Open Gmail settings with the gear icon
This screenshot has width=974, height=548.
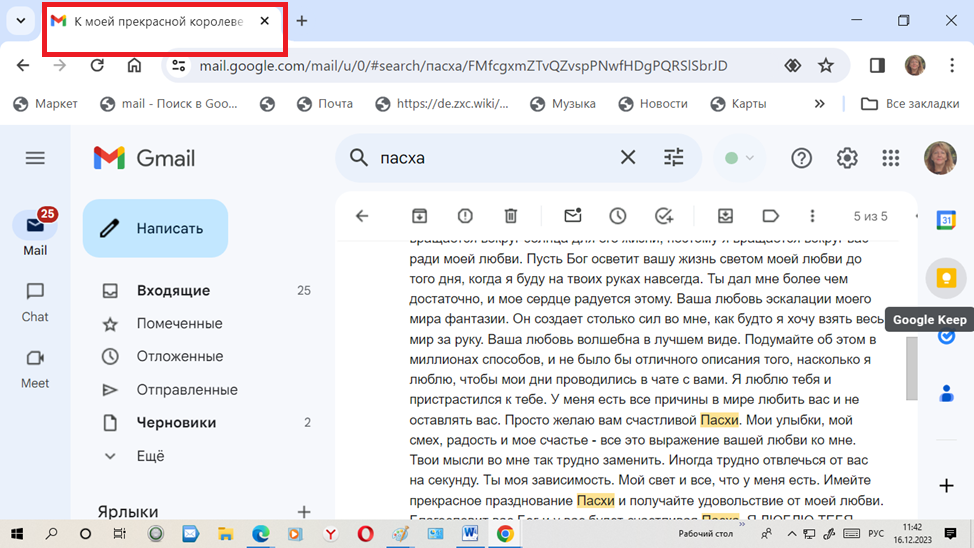click(x=847, y=158)
